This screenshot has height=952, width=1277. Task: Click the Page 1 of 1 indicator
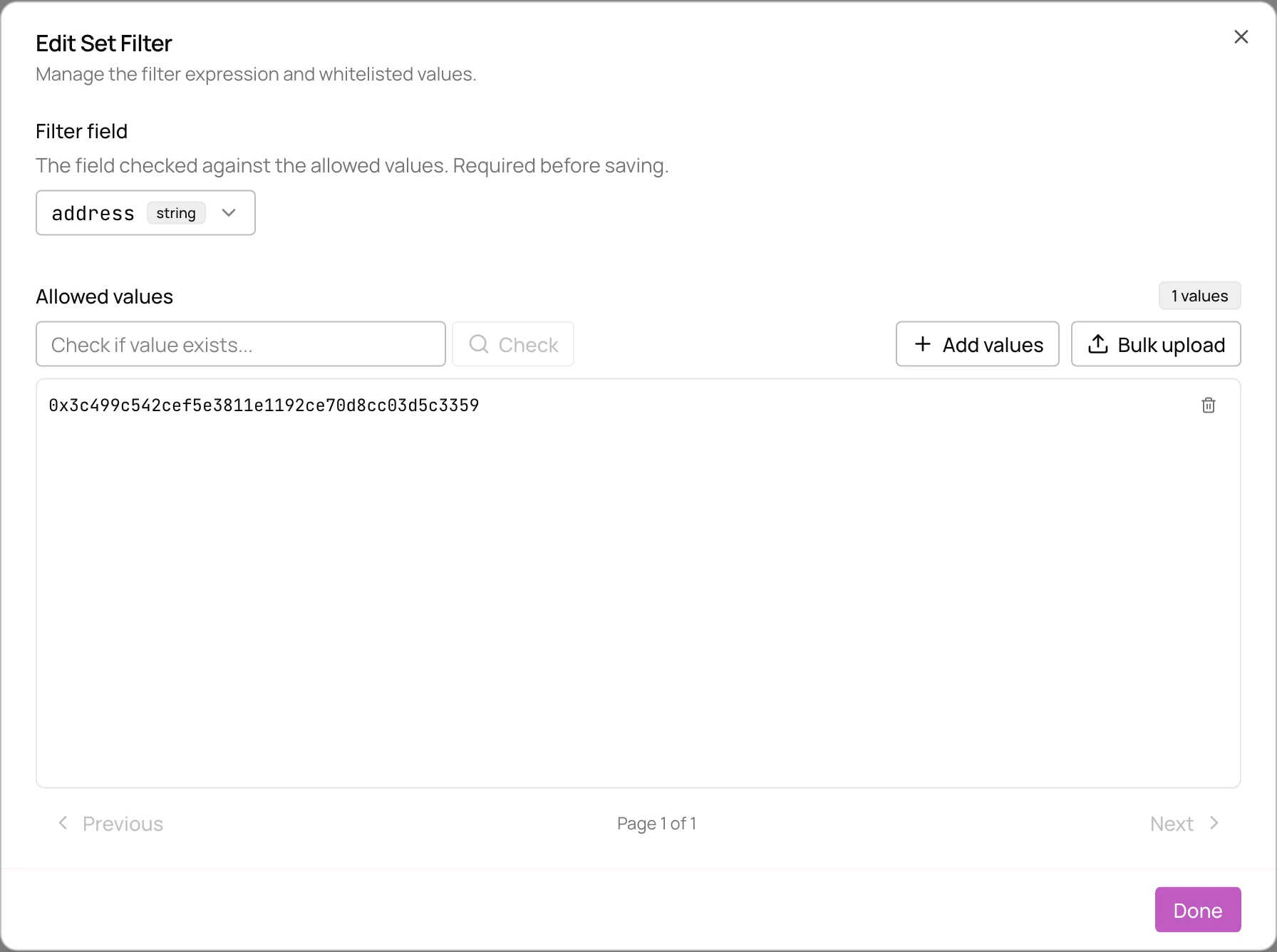coord(656,824)
